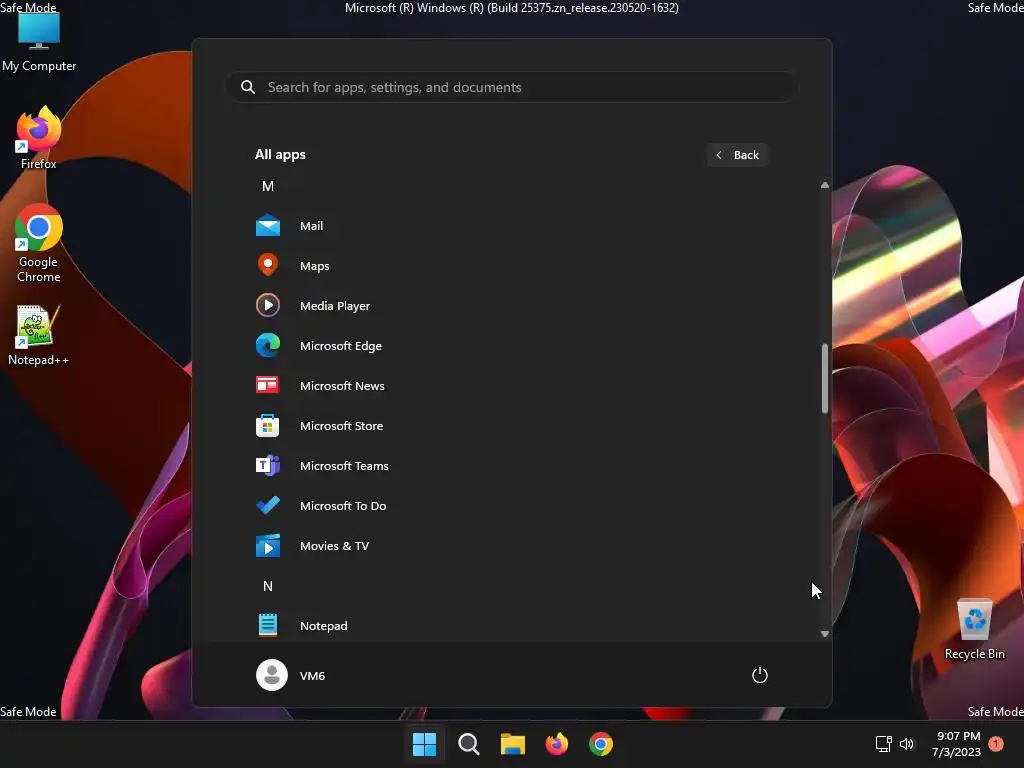Launch Google Chrome from the taskbar

point(601,744)
